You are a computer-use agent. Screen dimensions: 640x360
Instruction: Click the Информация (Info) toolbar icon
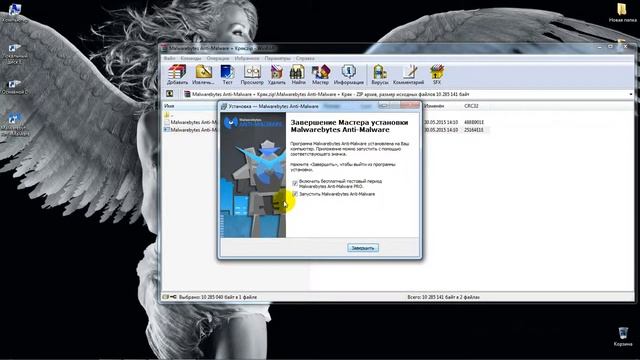coord(349,75)
